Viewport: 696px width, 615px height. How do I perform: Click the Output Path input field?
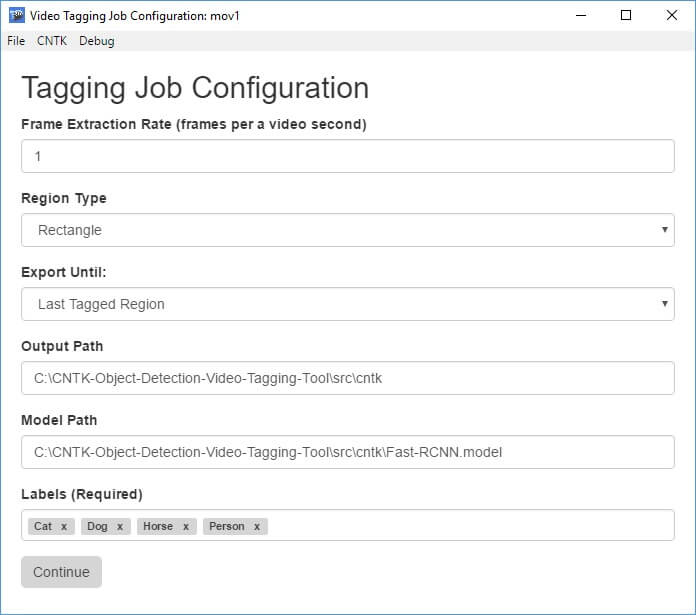point(348,378)
